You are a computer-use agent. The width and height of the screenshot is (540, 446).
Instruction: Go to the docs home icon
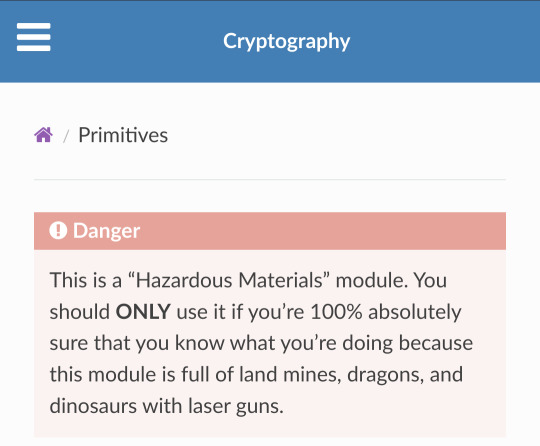(43, 135)
